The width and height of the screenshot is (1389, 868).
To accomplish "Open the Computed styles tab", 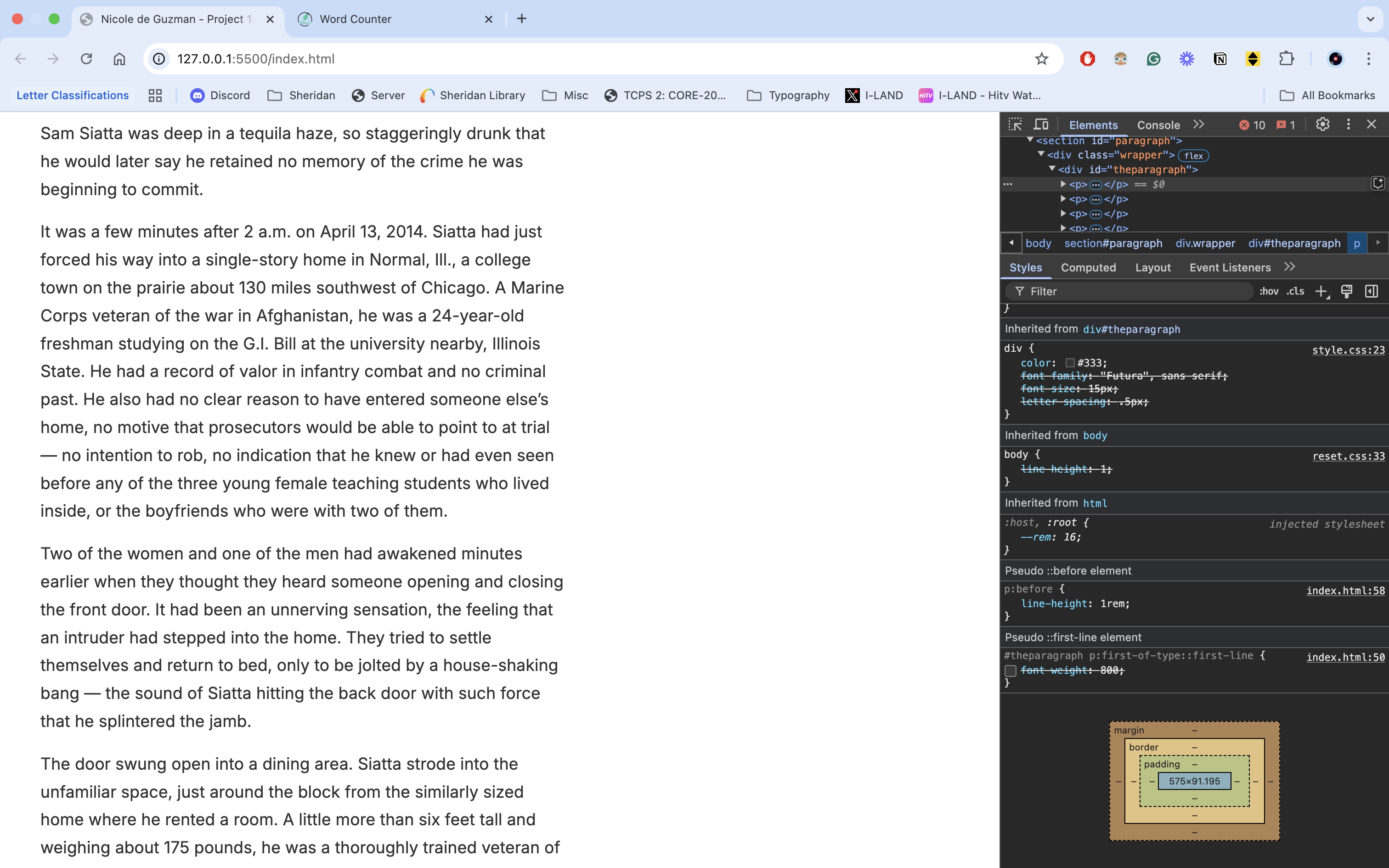I will point(1088,267).
